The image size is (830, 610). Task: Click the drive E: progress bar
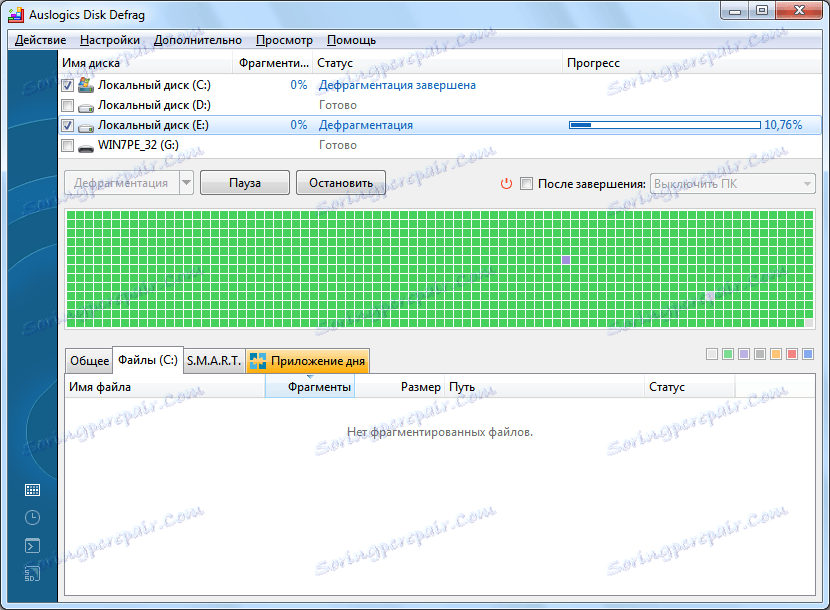click(665, 125)
